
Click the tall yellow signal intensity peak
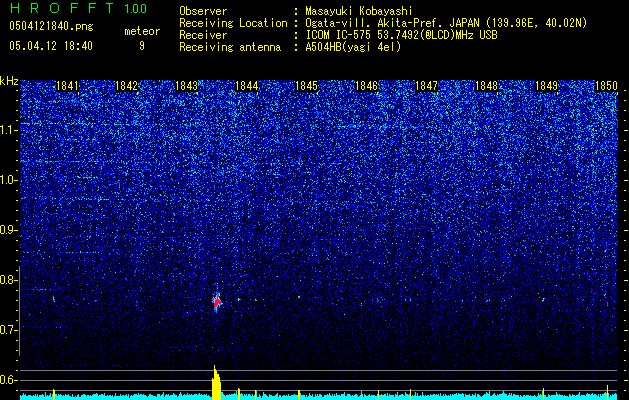pos(216,382)
